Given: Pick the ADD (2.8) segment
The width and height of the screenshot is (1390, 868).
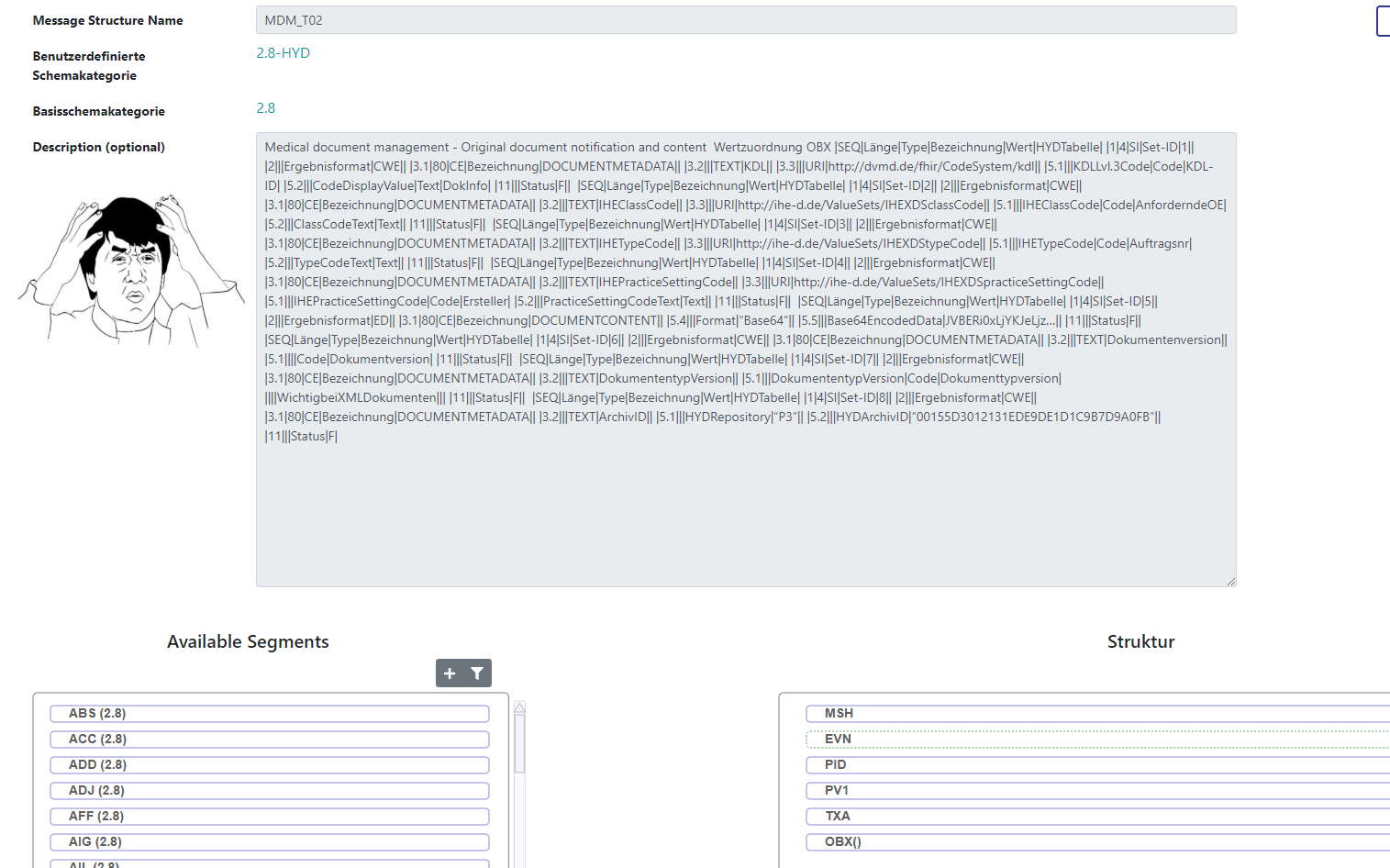Looking at the screenshot, I should pyautogui.click(x=269, y=765).
